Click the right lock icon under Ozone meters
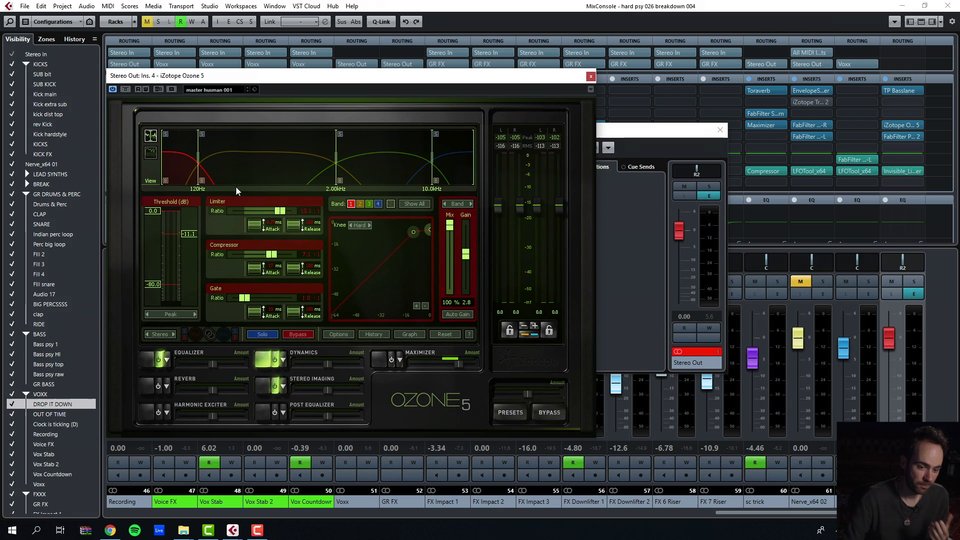The image size is (960, 540). coord(549,330)
